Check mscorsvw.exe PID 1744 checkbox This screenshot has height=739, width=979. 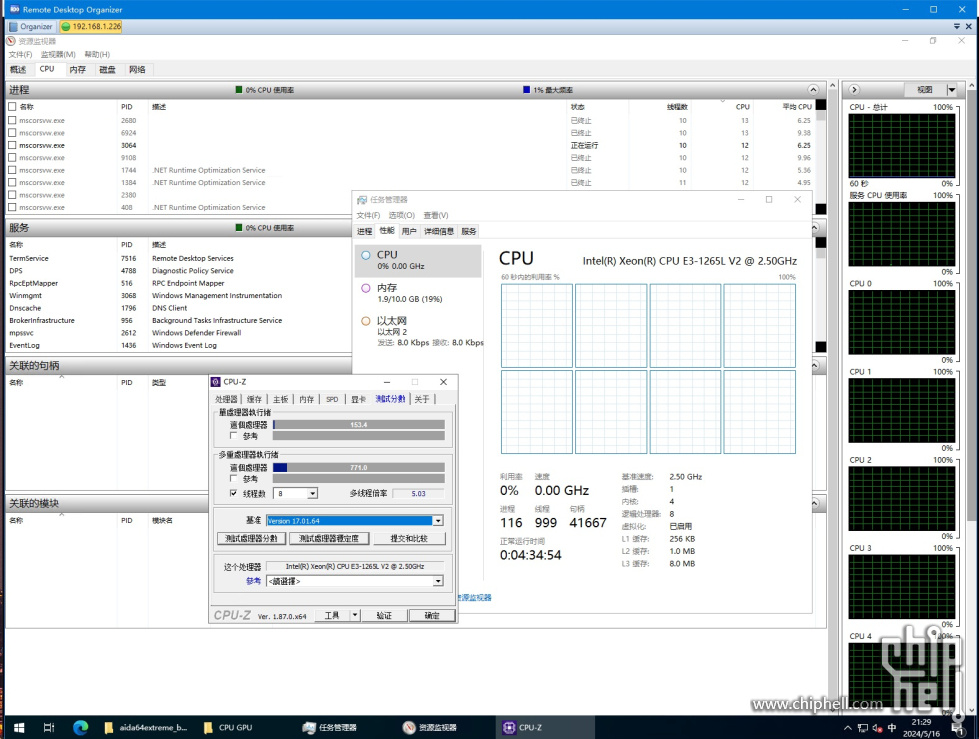coord(12,170)
